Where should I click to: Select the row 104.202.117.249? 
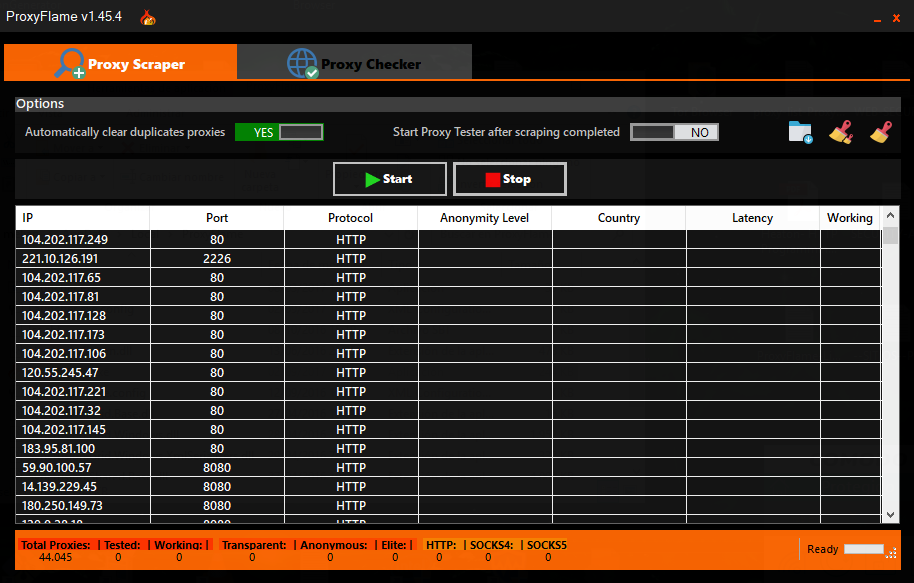448,240
